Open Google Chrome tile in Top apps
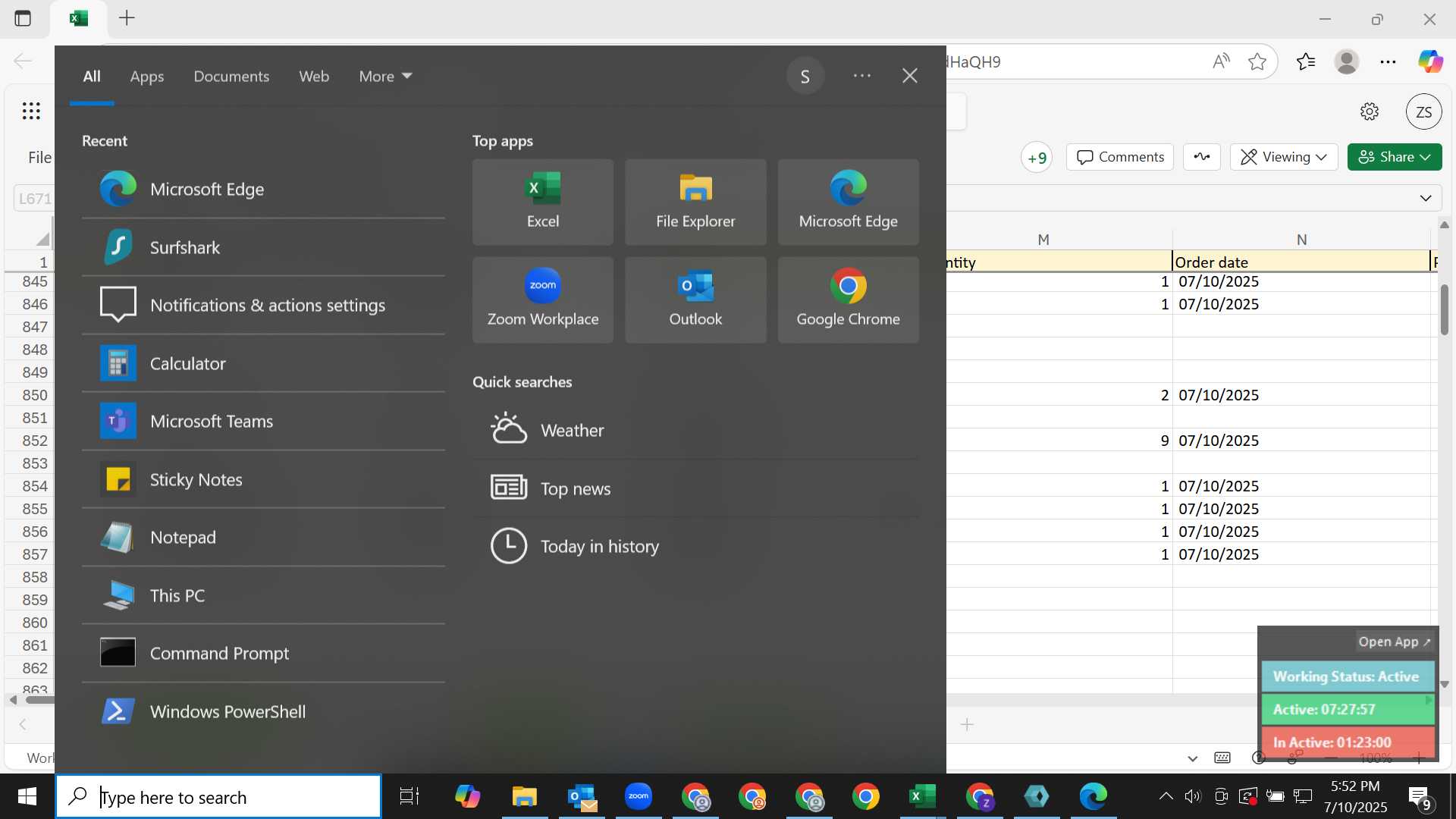 [x=848, y=300]
